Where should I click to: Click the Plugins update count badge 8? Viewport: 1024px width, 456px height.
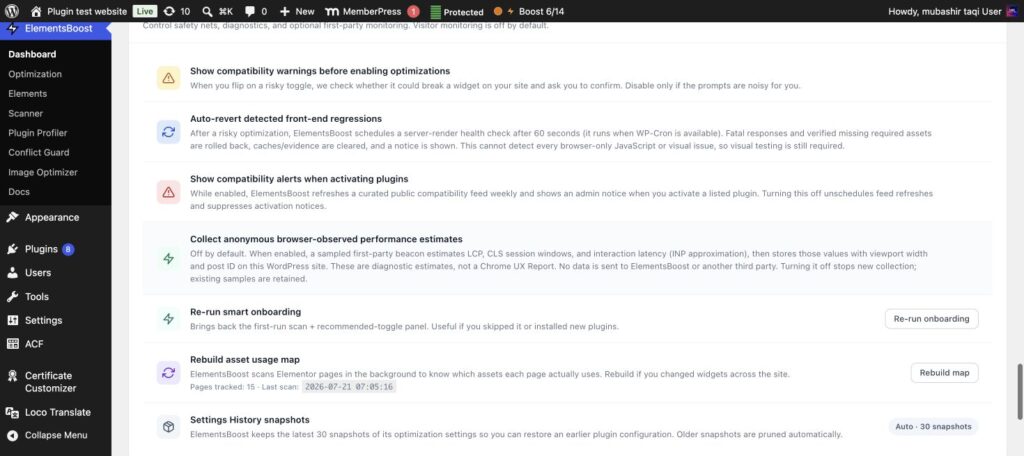coord(68,249)
